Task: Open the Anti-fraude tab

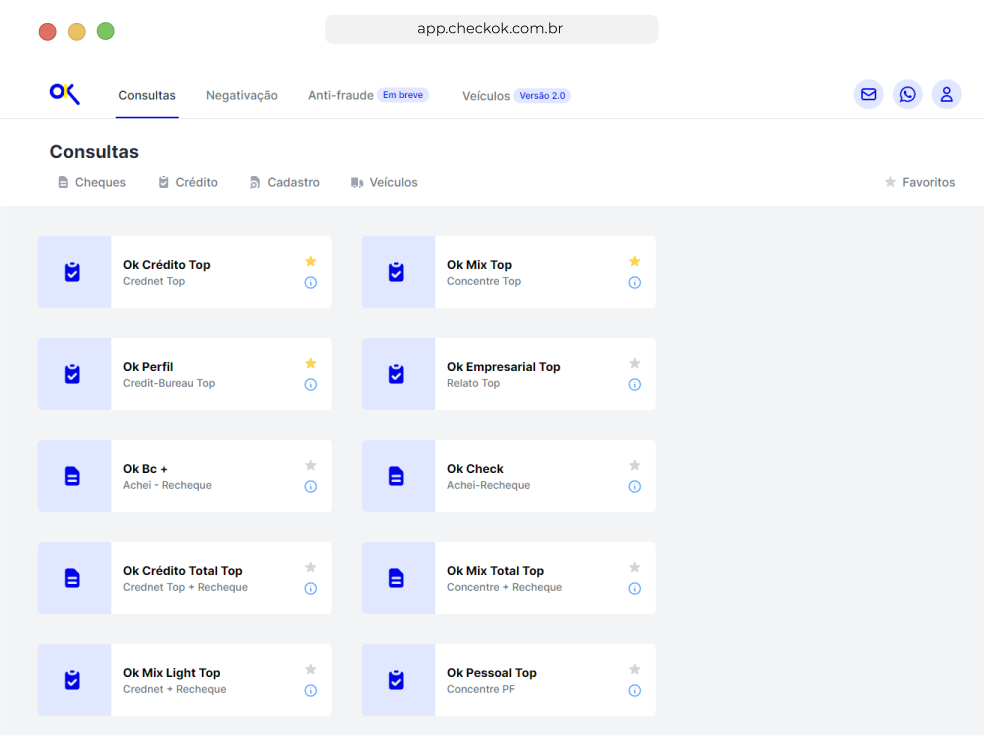Action: click(x=341, y=95)
